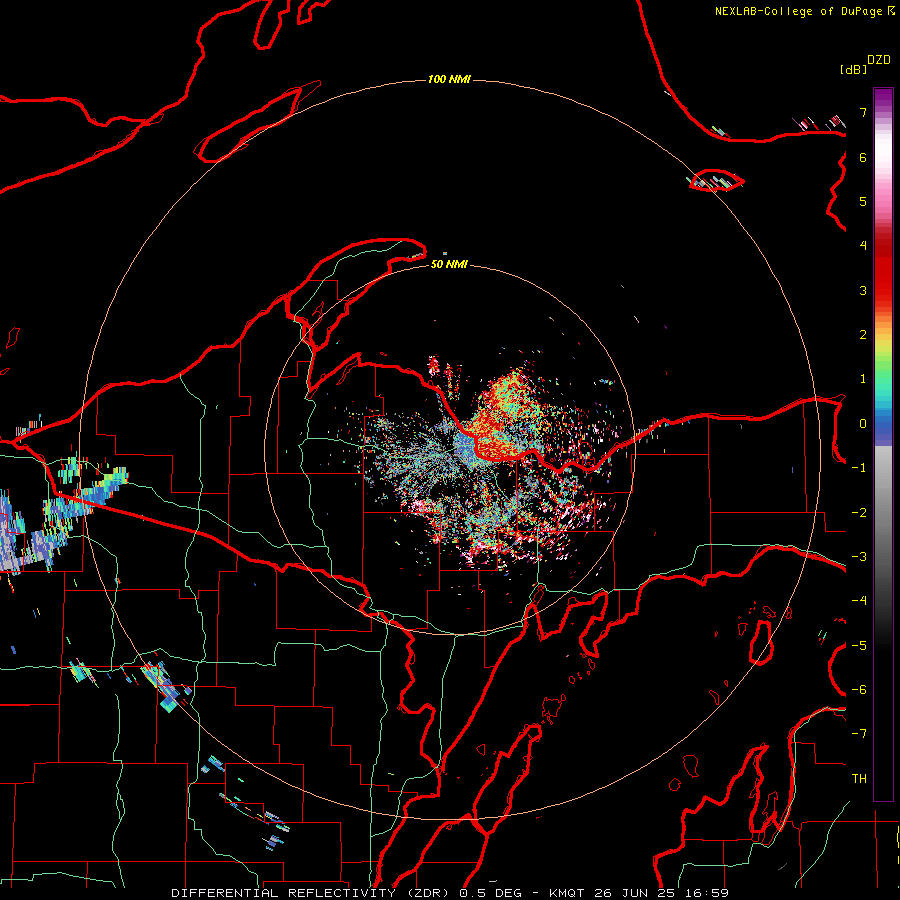Click the -2 value on color scale
The image size is (900, 900).
click(x=859, y=512)
